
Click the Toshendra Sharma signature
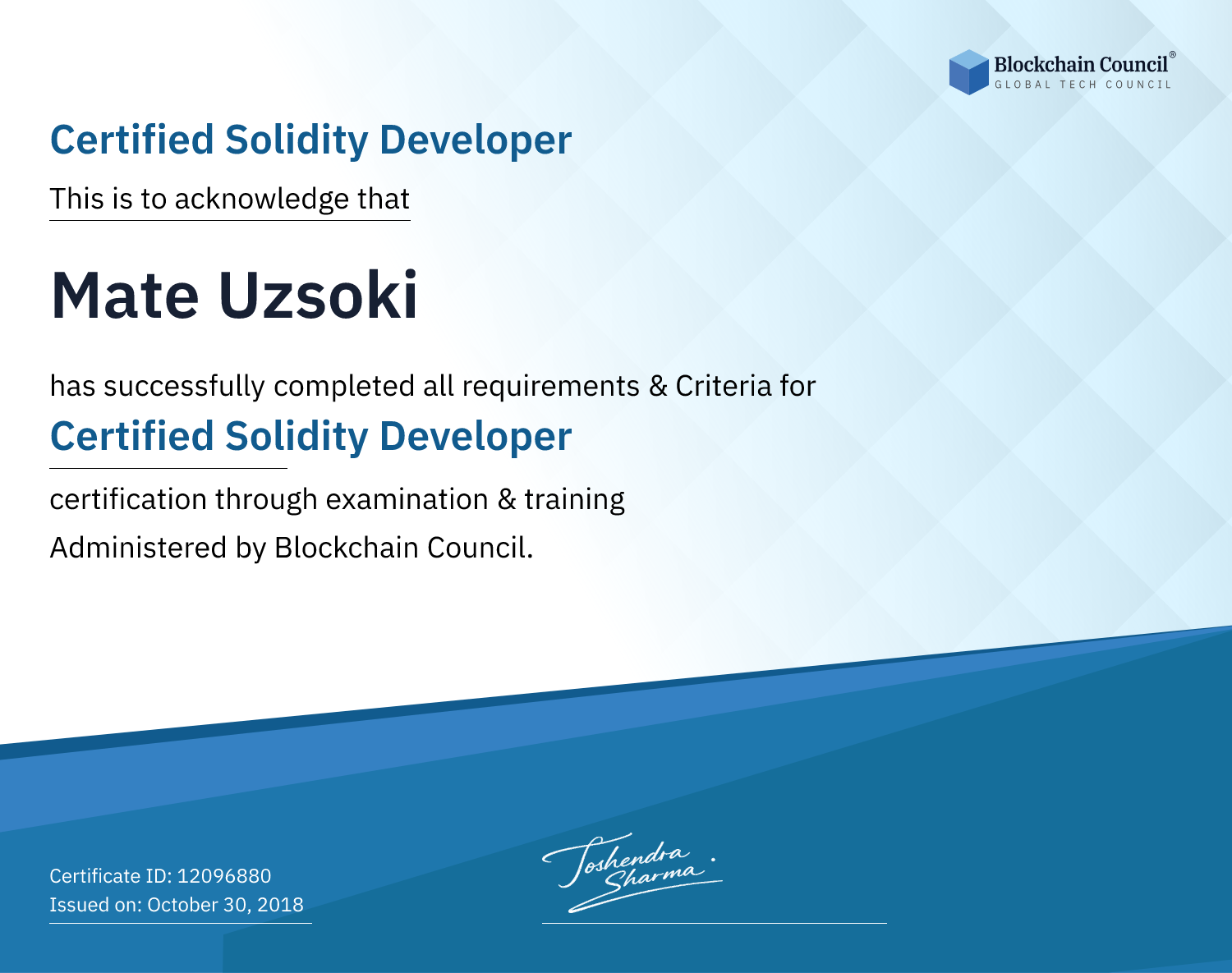coord(632,872)
